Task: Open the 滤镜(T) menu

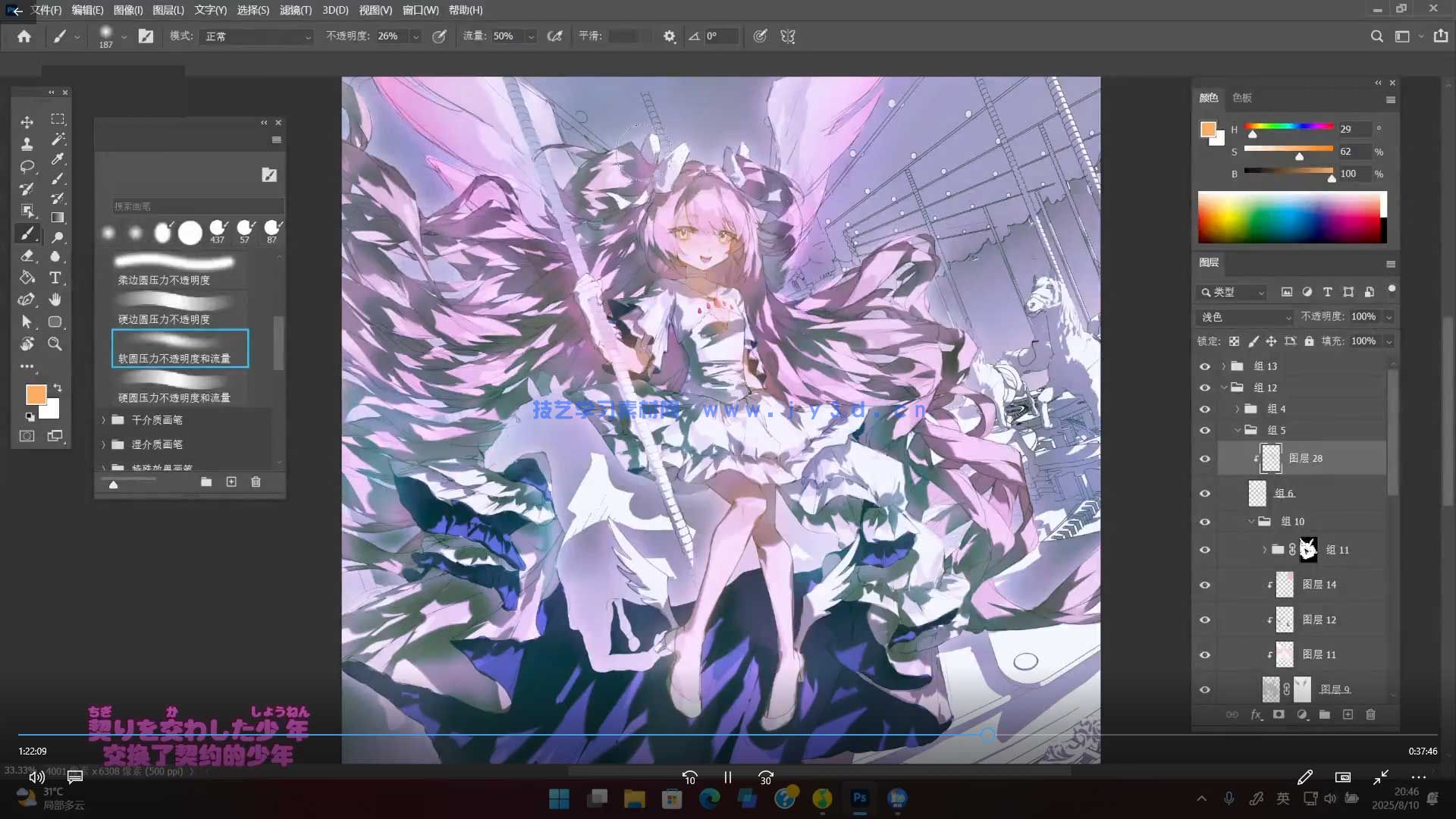Action: tap(295, 10)
